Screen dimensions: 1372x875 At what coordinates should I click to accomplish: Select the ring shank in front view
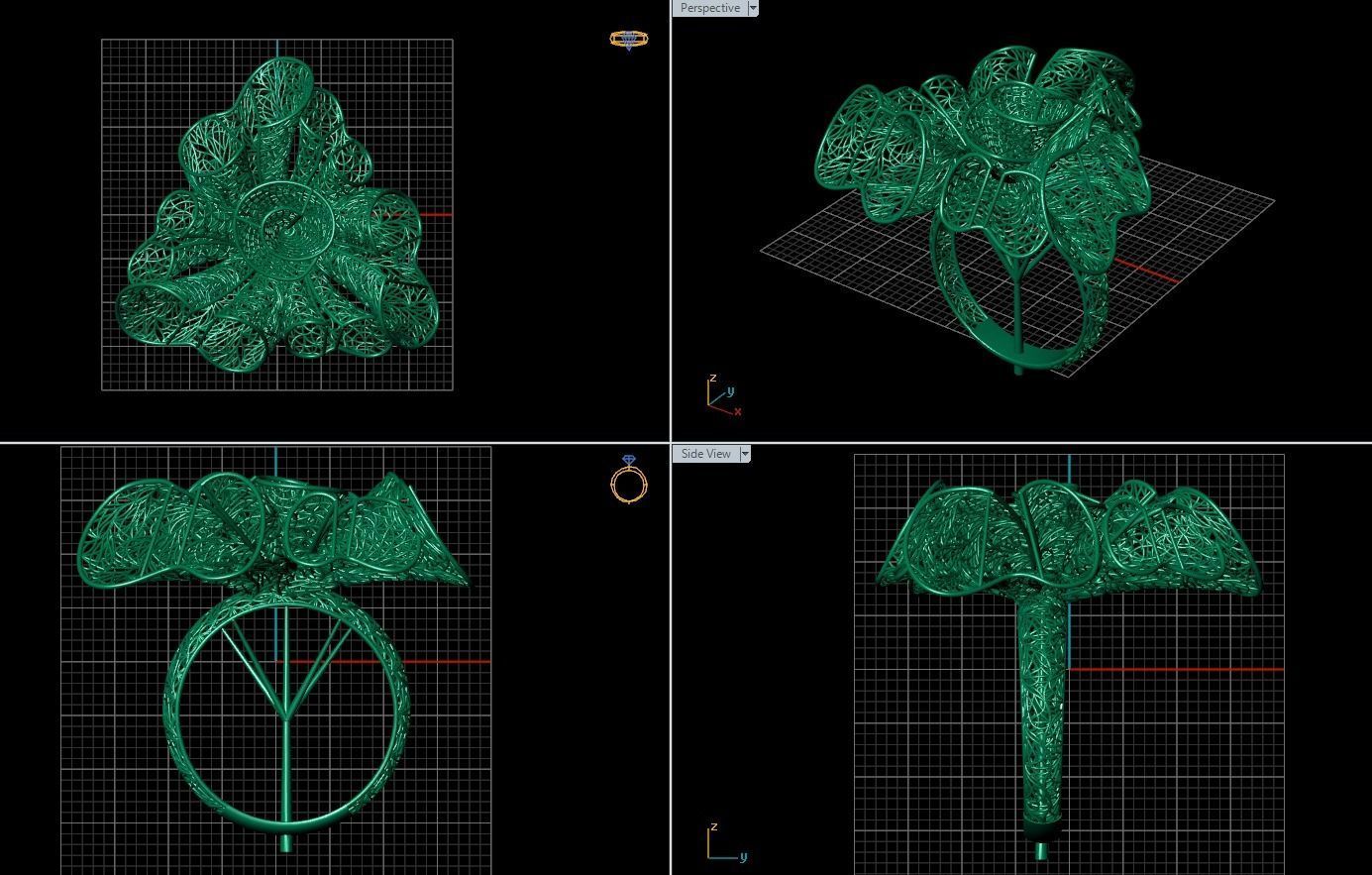[x=286, y=711]
